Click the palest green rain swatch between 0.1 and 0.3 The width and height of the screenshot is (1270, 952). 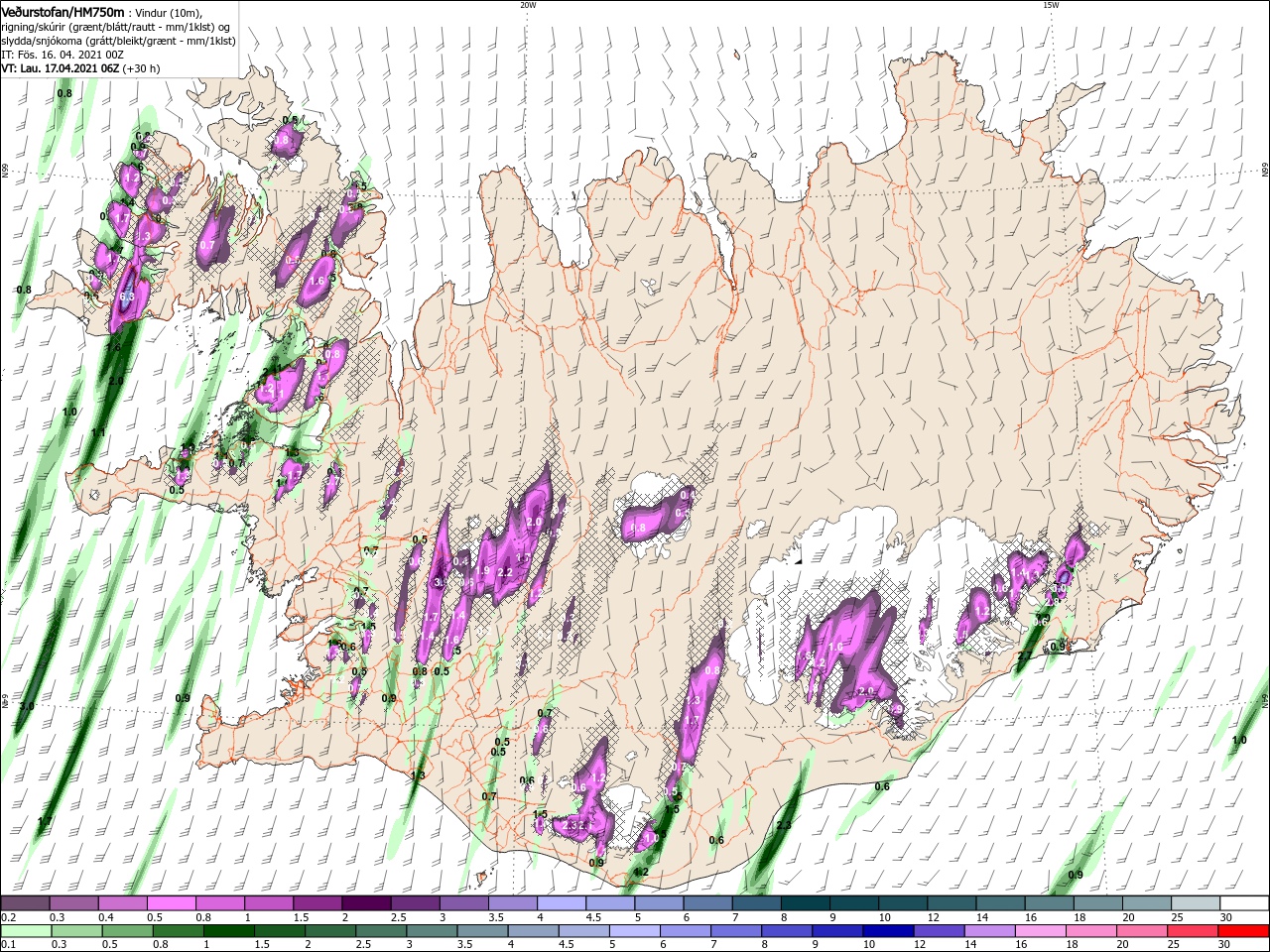[26, 931]
